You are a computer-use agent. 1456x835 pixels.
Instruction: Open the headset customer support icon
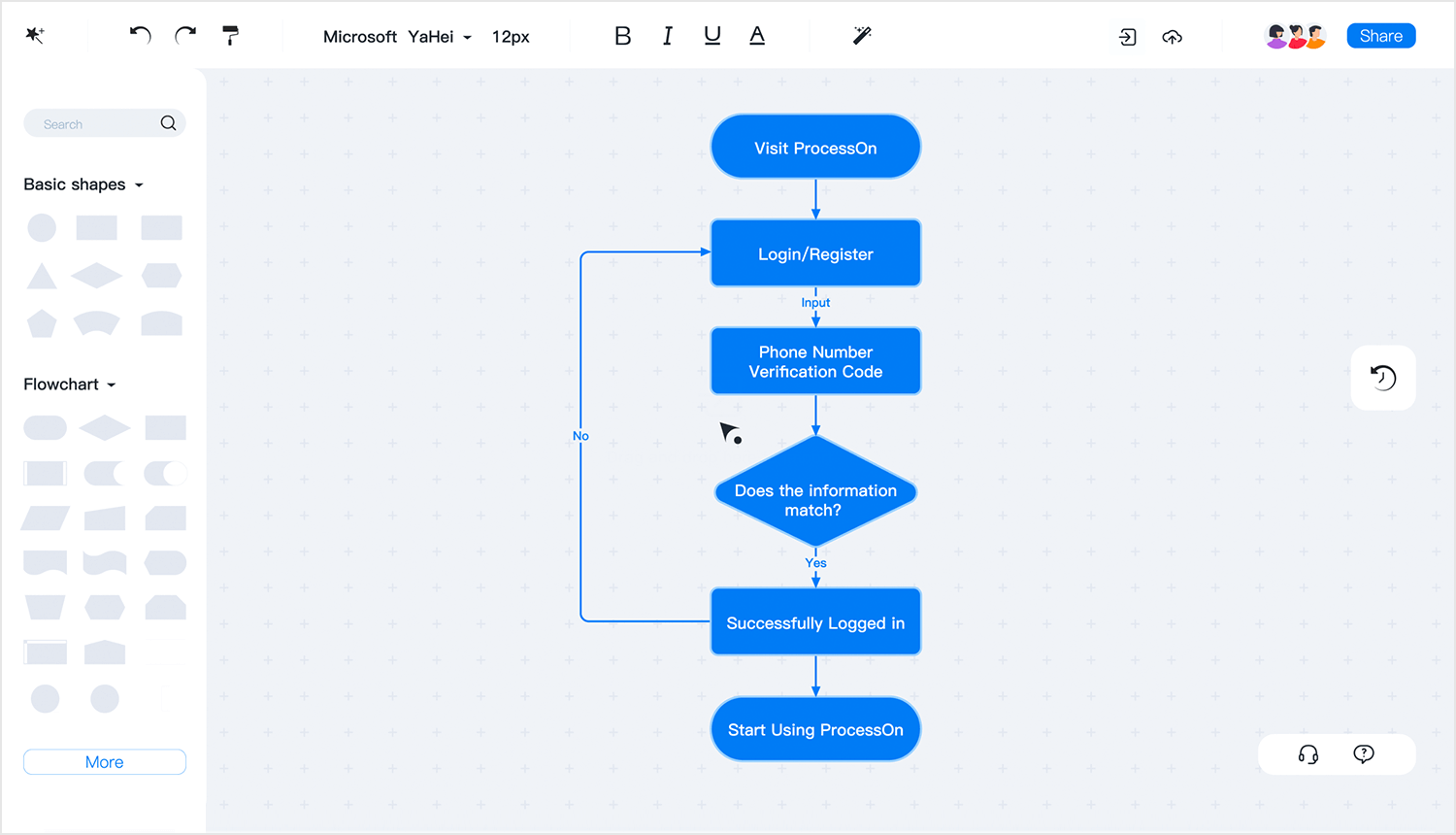(1308, 754)
